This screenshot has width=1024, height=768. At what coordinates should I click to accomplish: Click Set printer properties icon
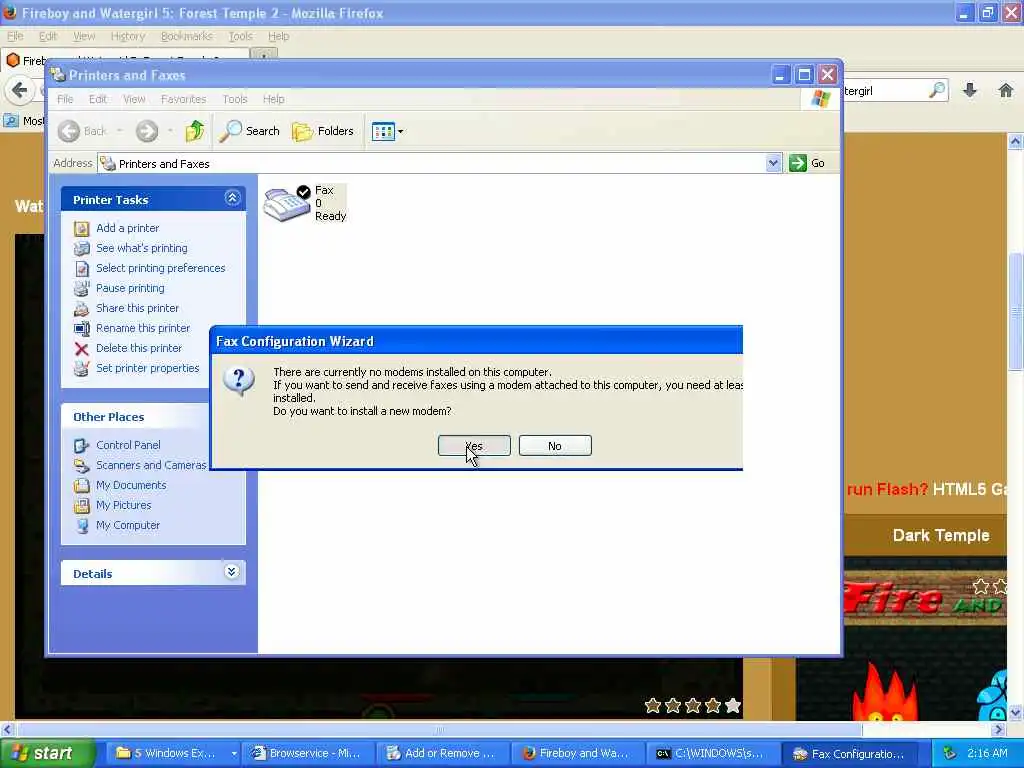point(82,369)
